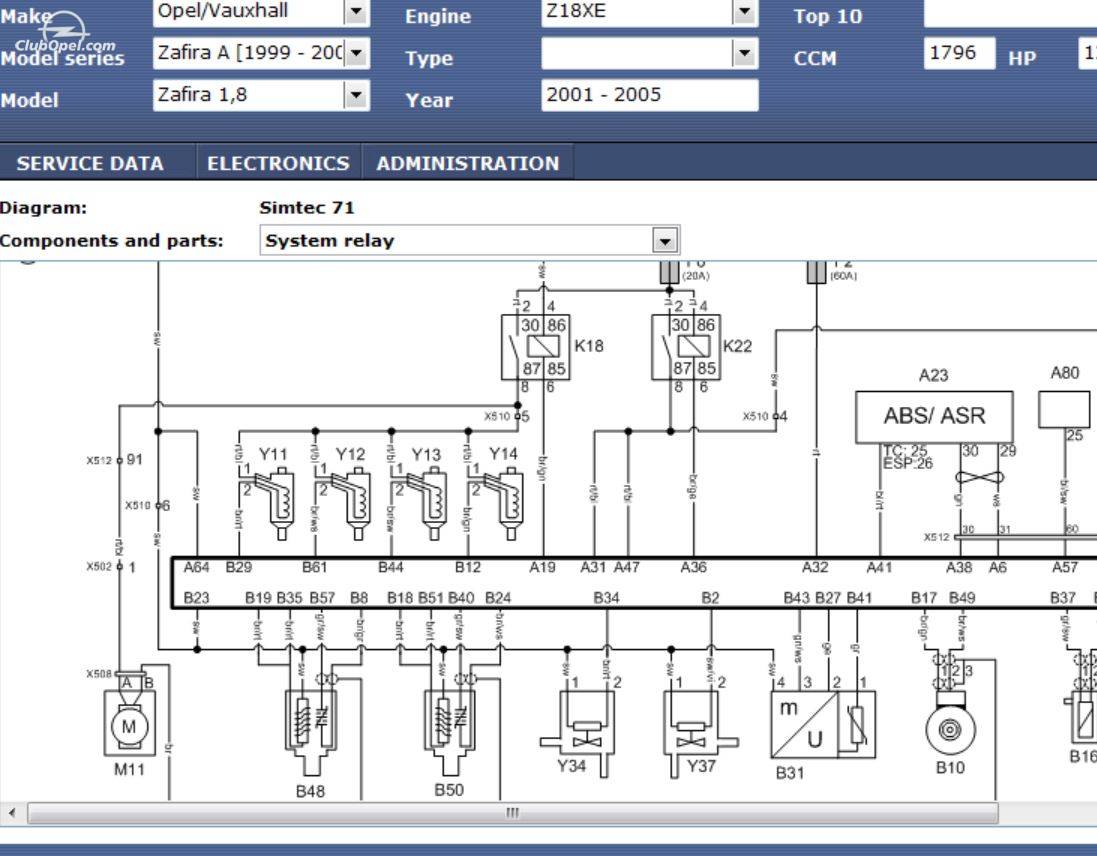1097x856 pixels.
Task: Select the K22 relay symbol
Action: click(x=686, y=347)
